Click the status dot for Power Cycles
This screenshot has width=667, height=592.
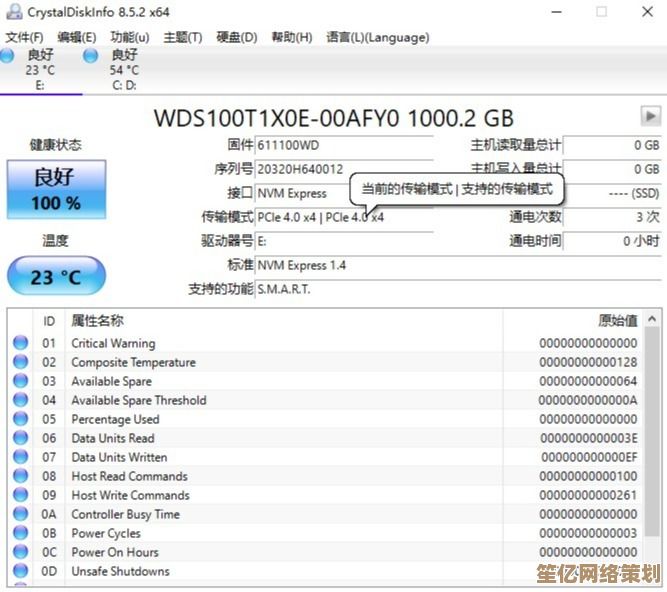pos(20,533)
